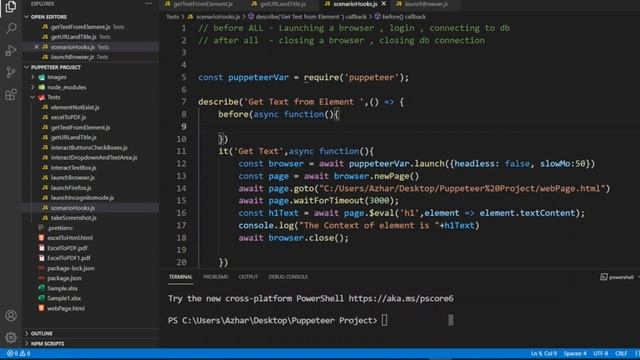Switch to getTextFromElement.js tab
Screen dimensions: 640x360
(x=199, y=4)
